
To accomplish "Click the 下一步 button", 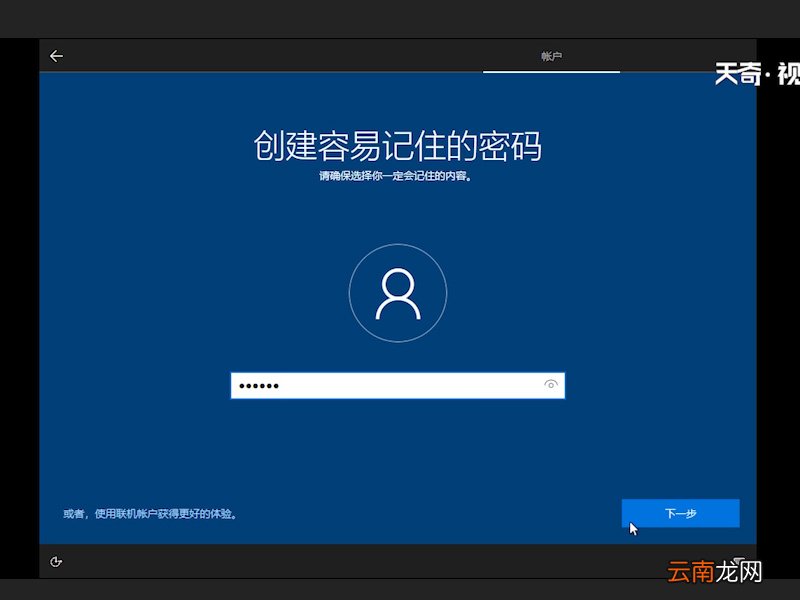I will pyautogui.click(x=680, y=513).
